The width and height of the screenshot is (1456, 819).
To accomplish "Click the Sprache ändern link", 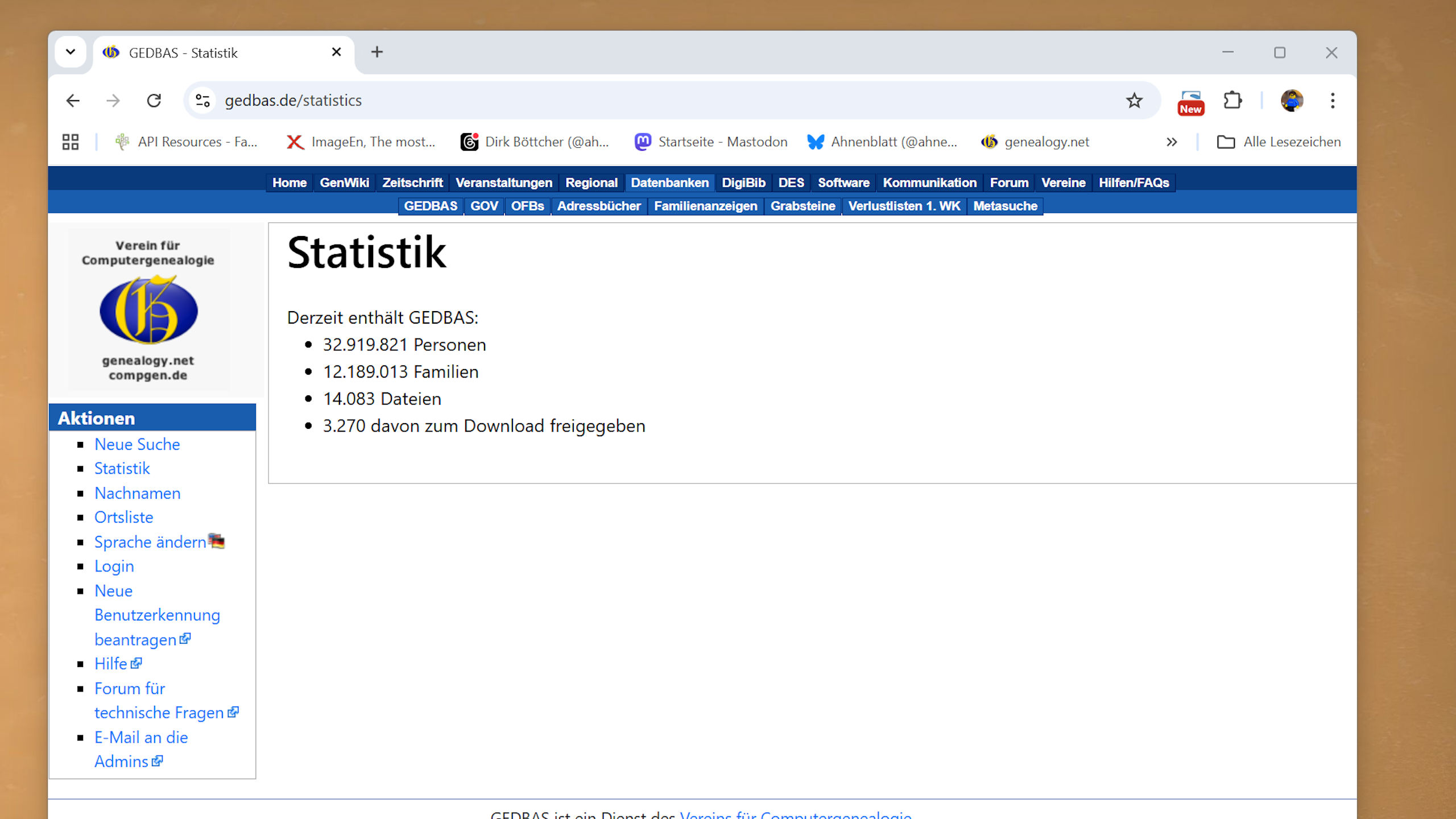I will pos(150,542).
